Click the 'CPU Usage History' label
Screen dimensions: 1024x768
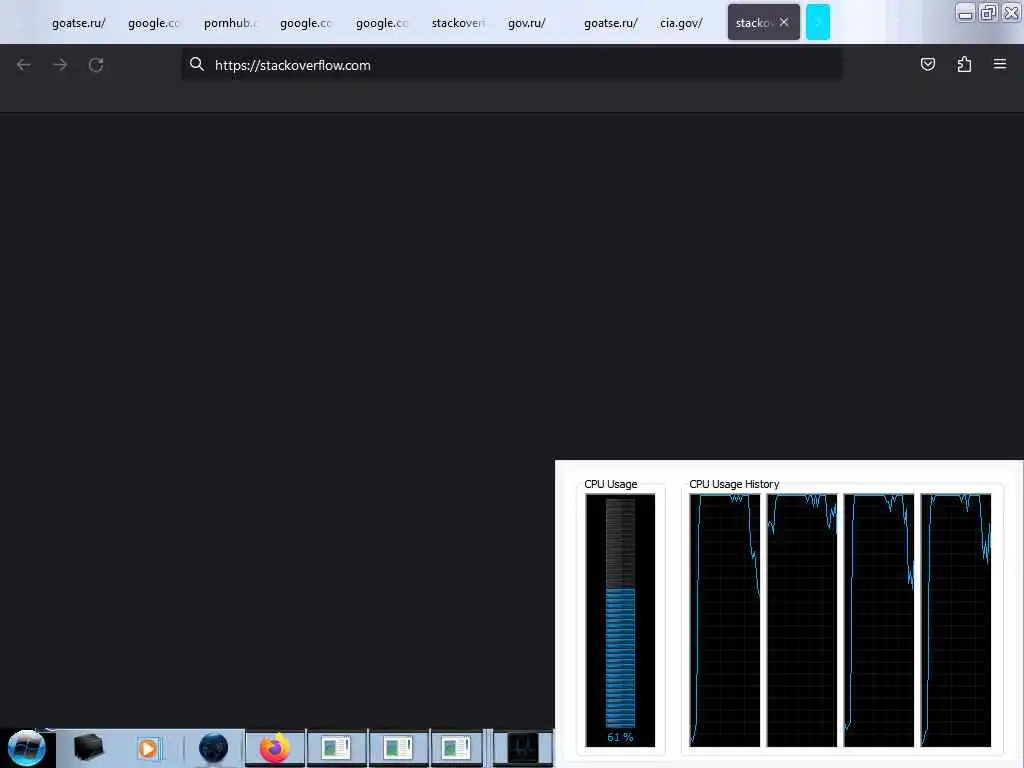[734, 484]
